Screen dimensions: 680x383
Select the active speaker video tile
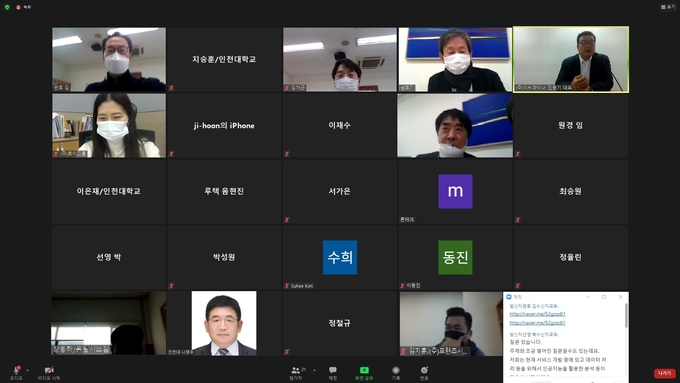coord(571,59)
